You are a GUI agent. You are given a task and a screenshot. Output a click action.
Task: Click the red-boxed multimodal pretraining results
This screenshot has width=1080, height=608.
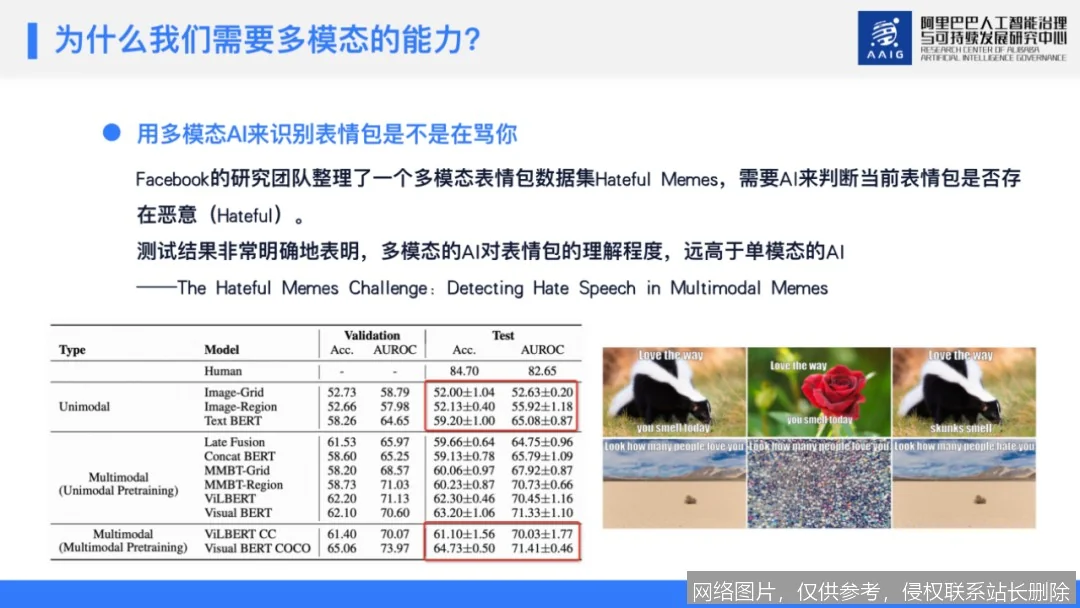click(x=503, y=541)
